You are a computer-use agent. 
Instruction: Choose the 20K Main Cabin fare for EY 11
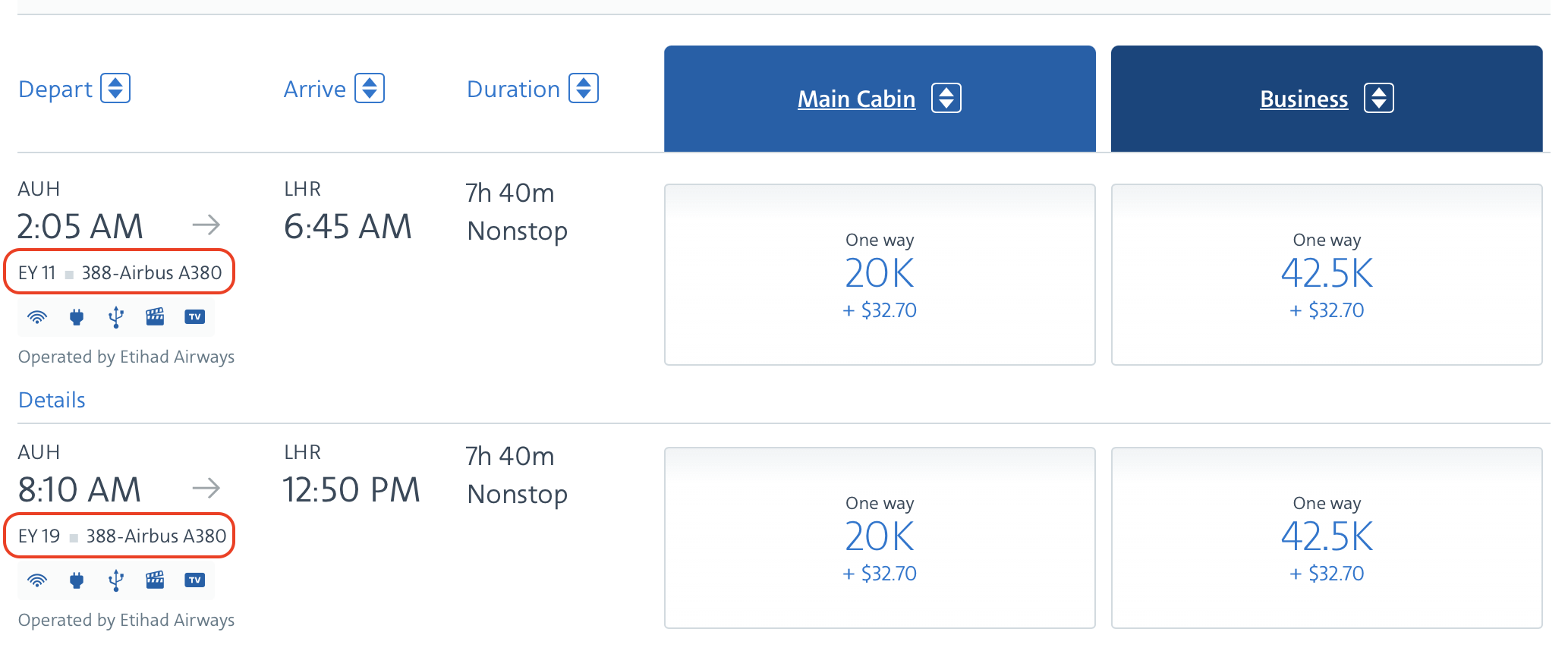click(880, 275)
